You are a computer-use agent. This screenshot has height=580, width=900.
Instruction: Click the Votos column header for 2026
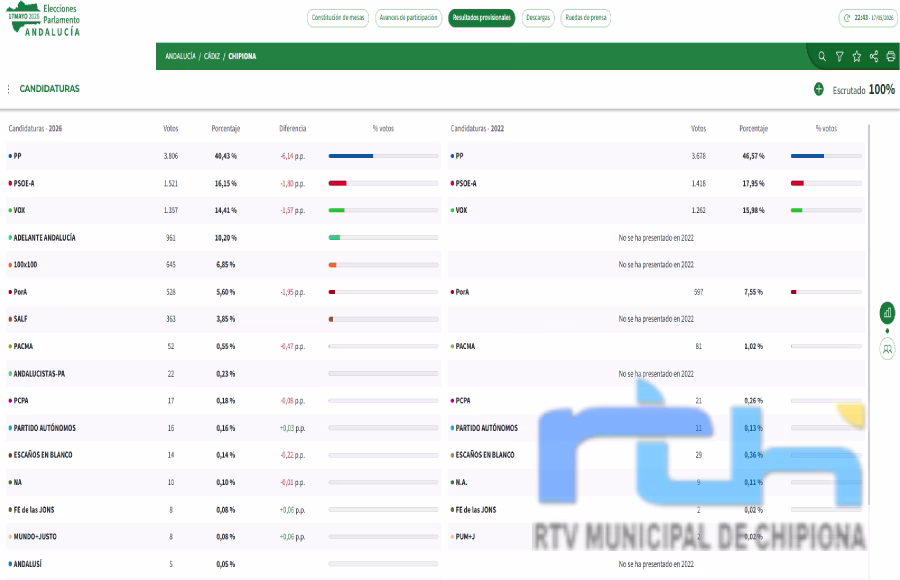[x=170, y=129]
